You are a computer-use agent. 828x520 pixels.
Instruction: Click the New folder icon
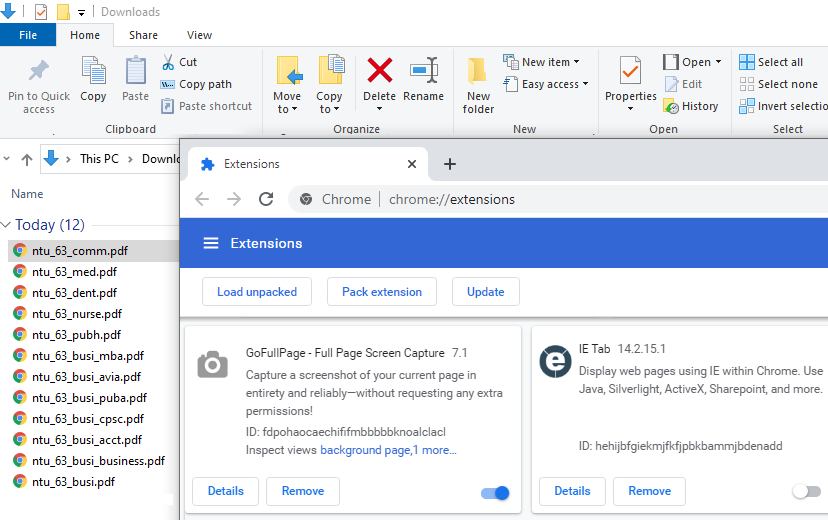(478, 72)
